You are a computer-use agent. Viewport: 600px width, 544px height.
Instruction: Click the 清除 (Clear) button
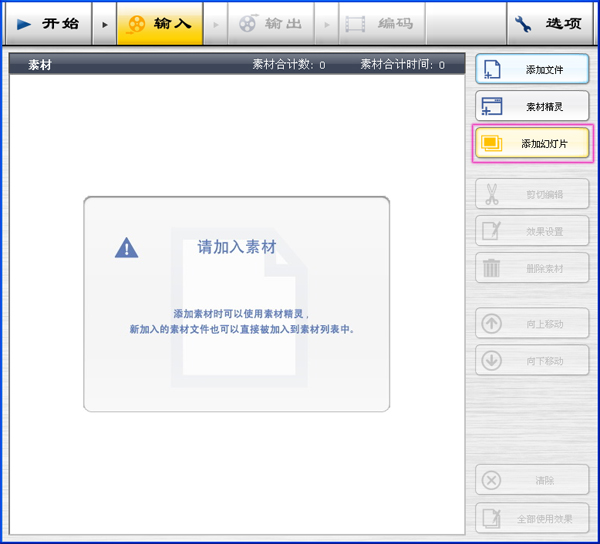(x=532, y=480)
